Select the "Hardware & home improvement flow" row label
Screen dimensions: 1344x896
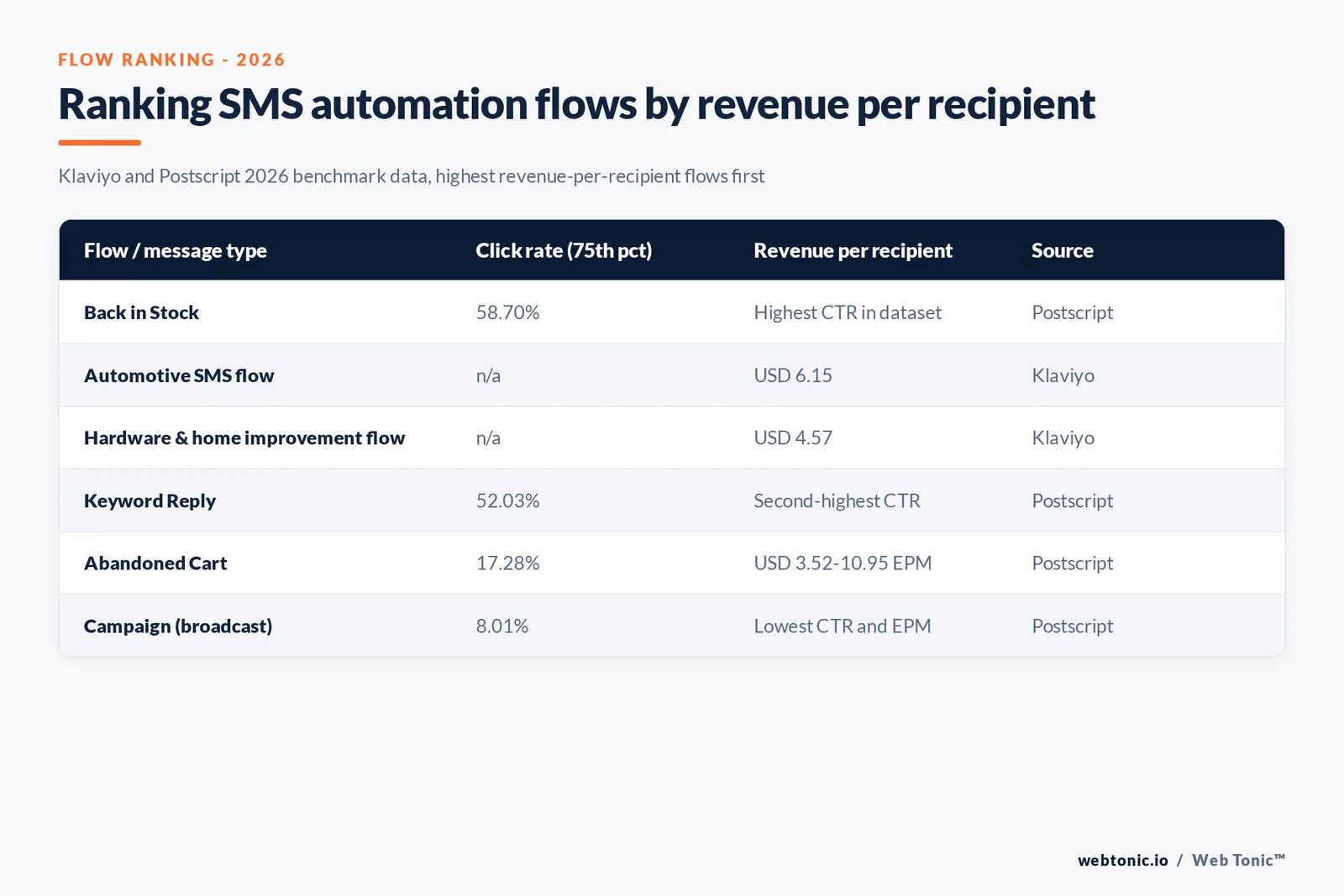[244, 438]
